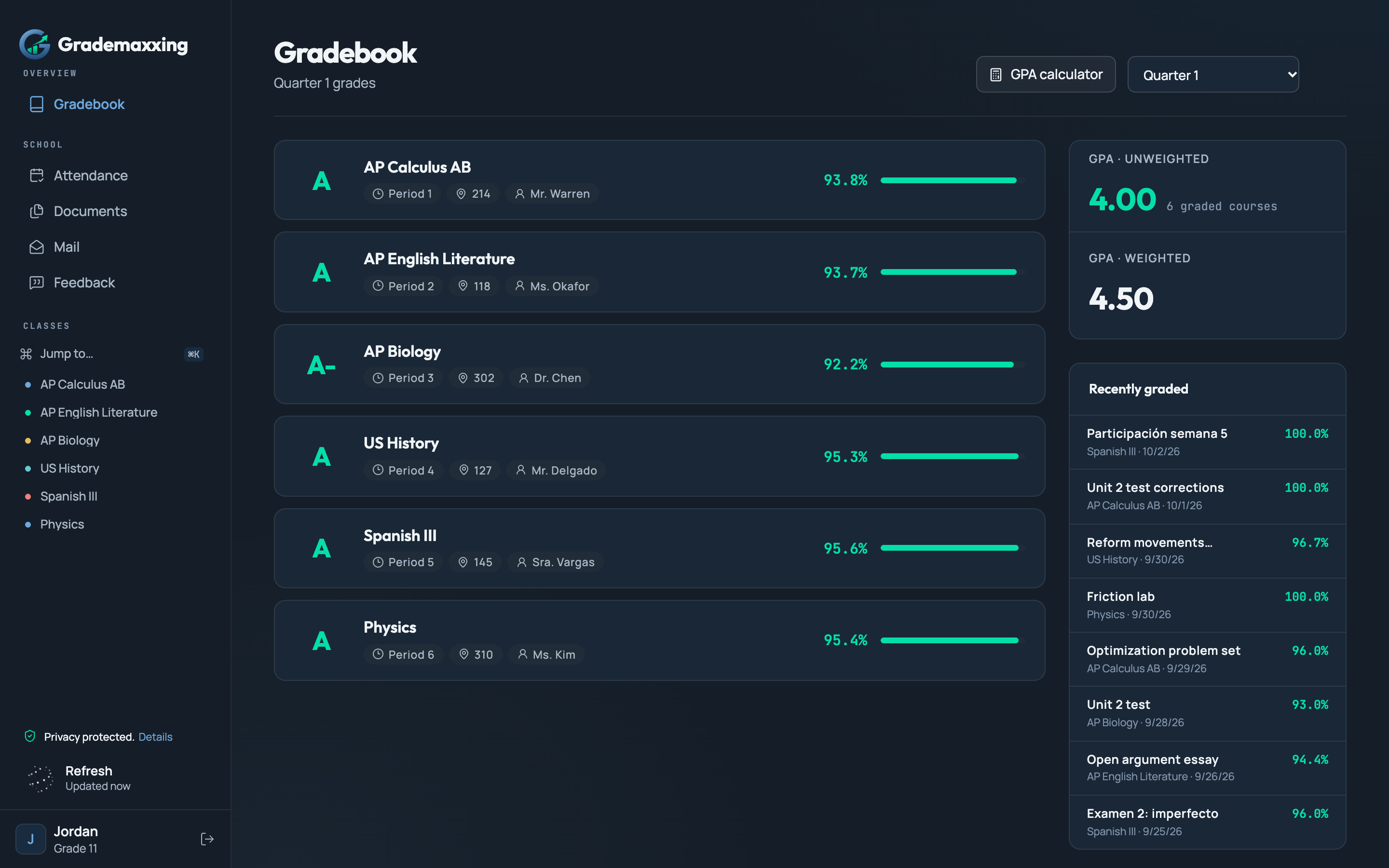
Task: Open the privacy Details link
Action: (155, 736)
